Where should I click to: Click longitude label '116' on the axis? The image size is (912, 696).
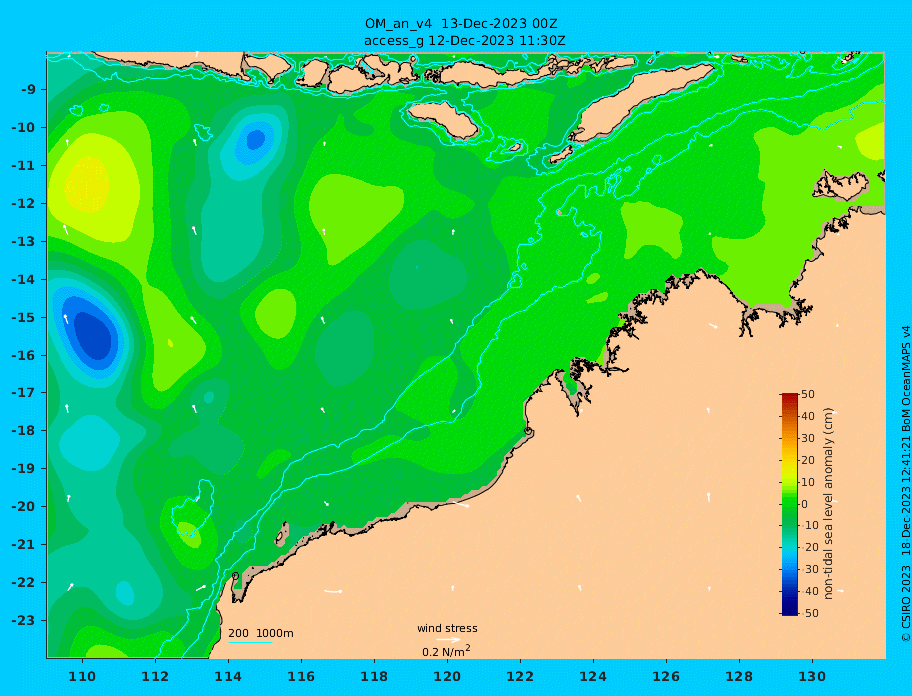click(x=301, y=676)
